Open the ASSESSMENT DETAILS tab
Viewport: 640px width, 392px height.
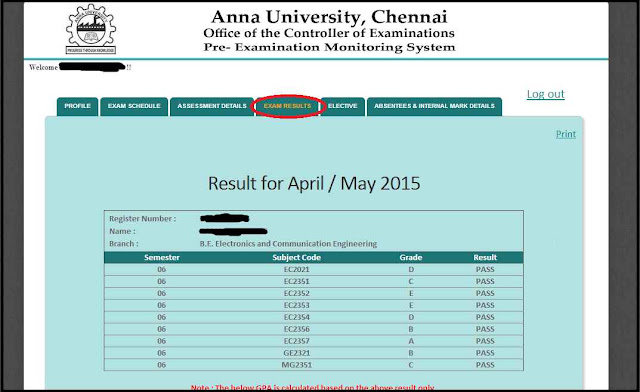(x=212, y=107)
